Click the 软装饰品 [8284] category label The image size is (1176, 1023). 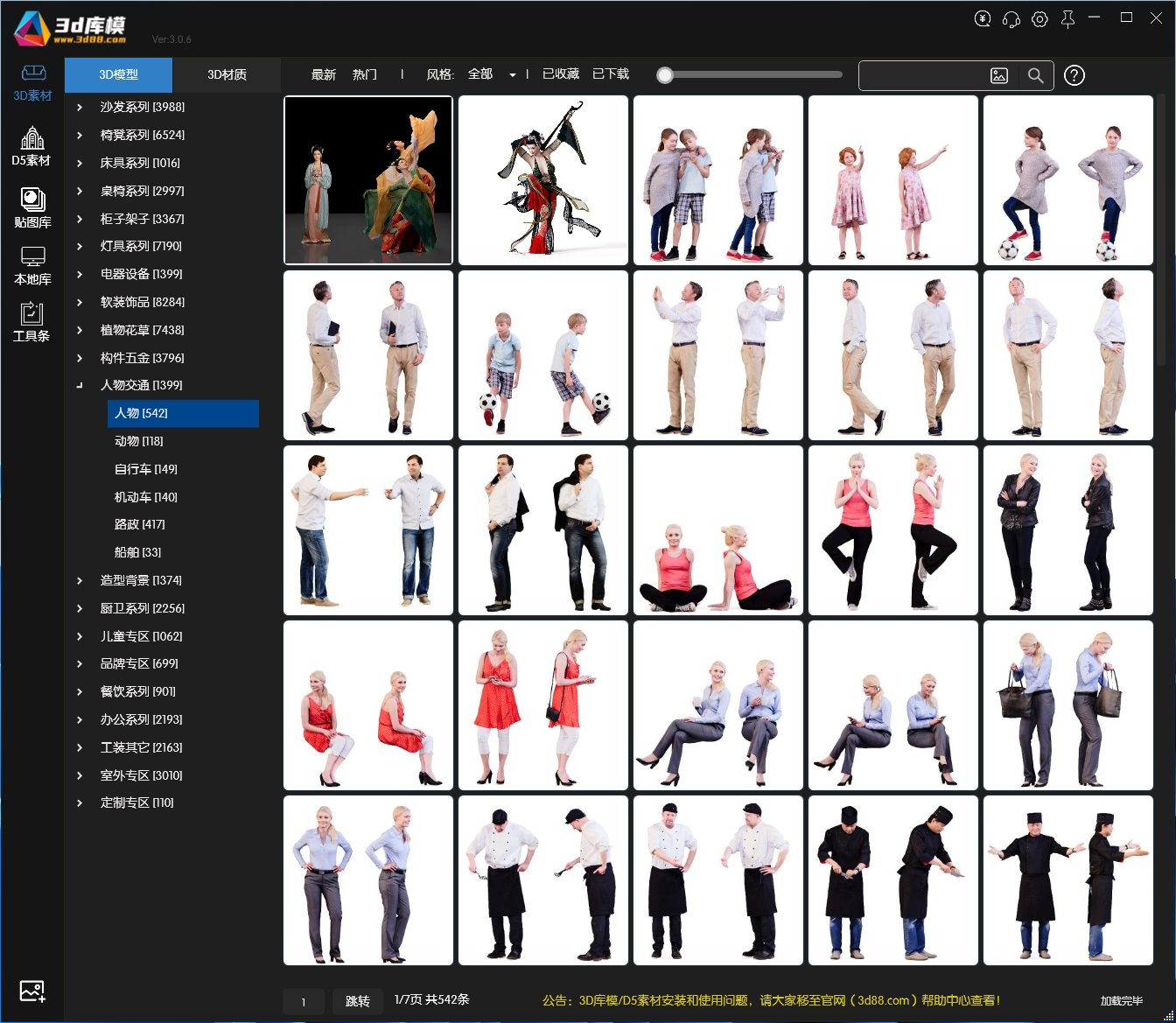(143, 303)
